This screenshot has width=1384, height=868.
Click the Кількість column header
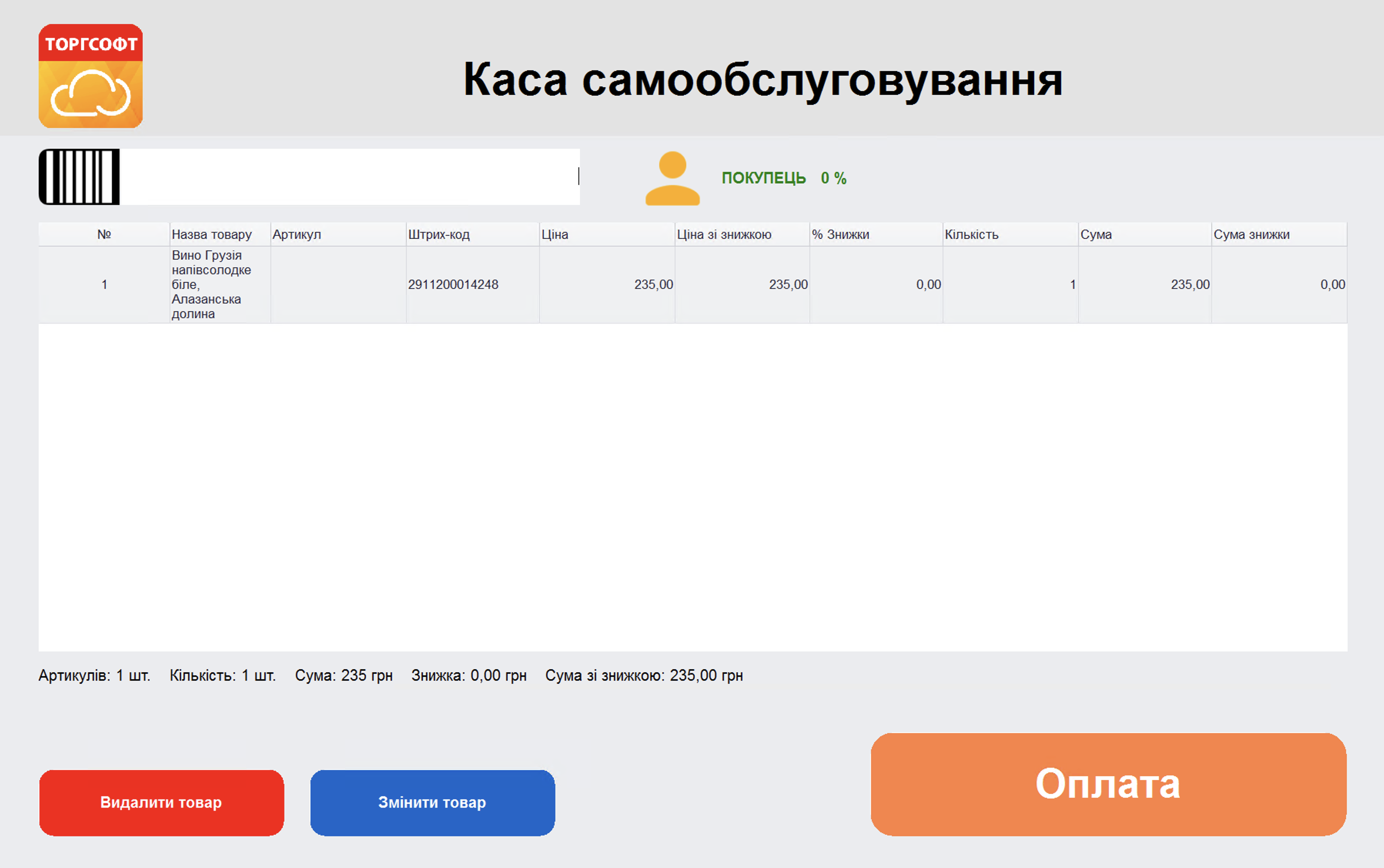(x=971, y=234)
